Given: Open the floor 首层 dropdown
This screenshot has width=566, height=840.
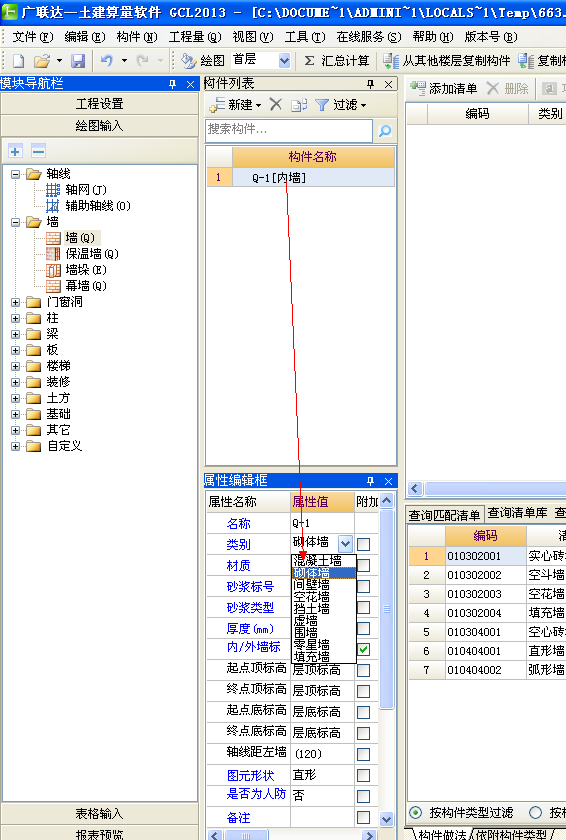Looking at the screenshot, I should coord(284,61).
